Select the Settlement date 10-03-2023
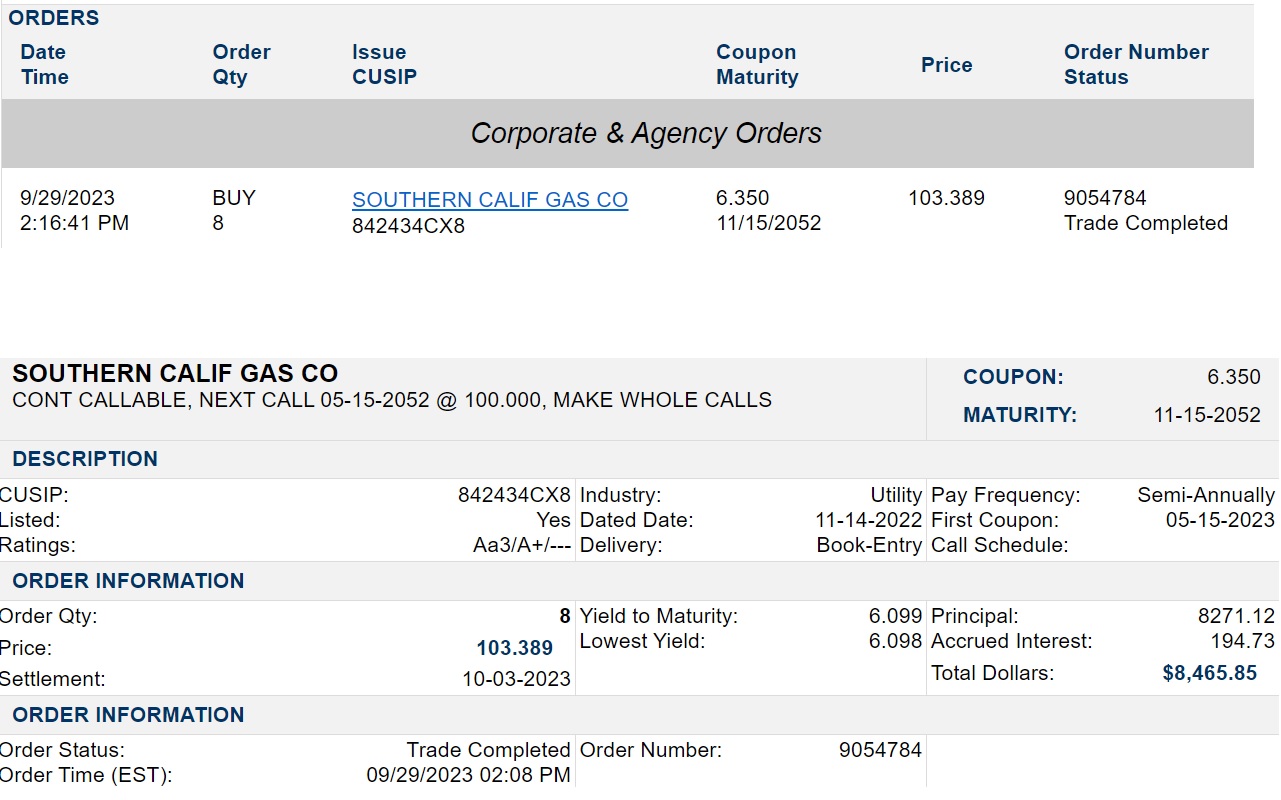Viewport: 1281px width, 800px height. [516, 679]
